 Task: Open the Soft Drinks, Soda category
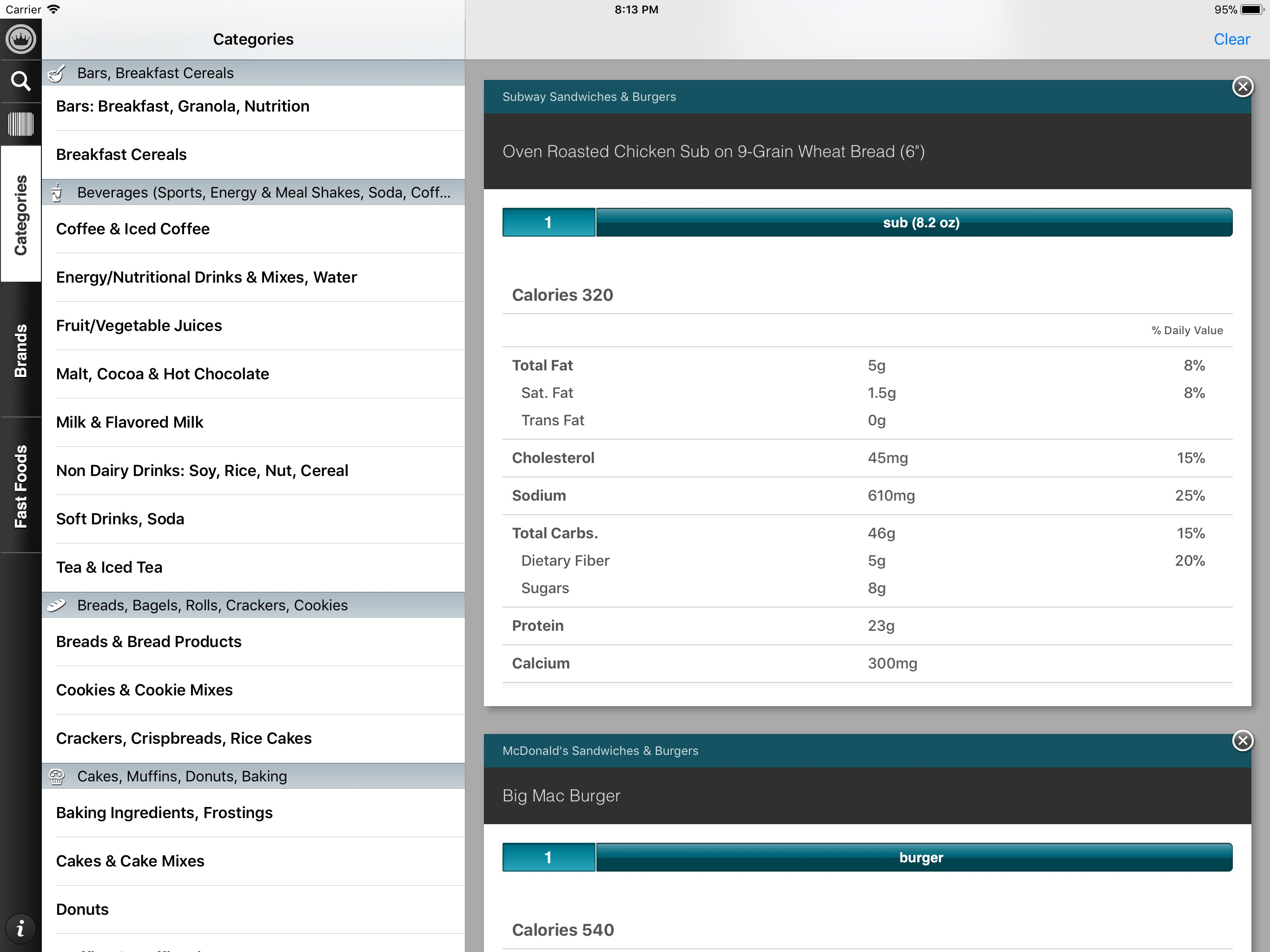[253, 519]
